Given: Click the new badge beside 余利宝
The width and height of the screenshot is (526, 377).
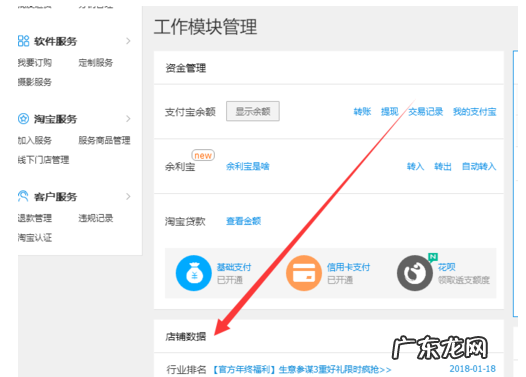Looking at the screenshot, I should point(203,155).
